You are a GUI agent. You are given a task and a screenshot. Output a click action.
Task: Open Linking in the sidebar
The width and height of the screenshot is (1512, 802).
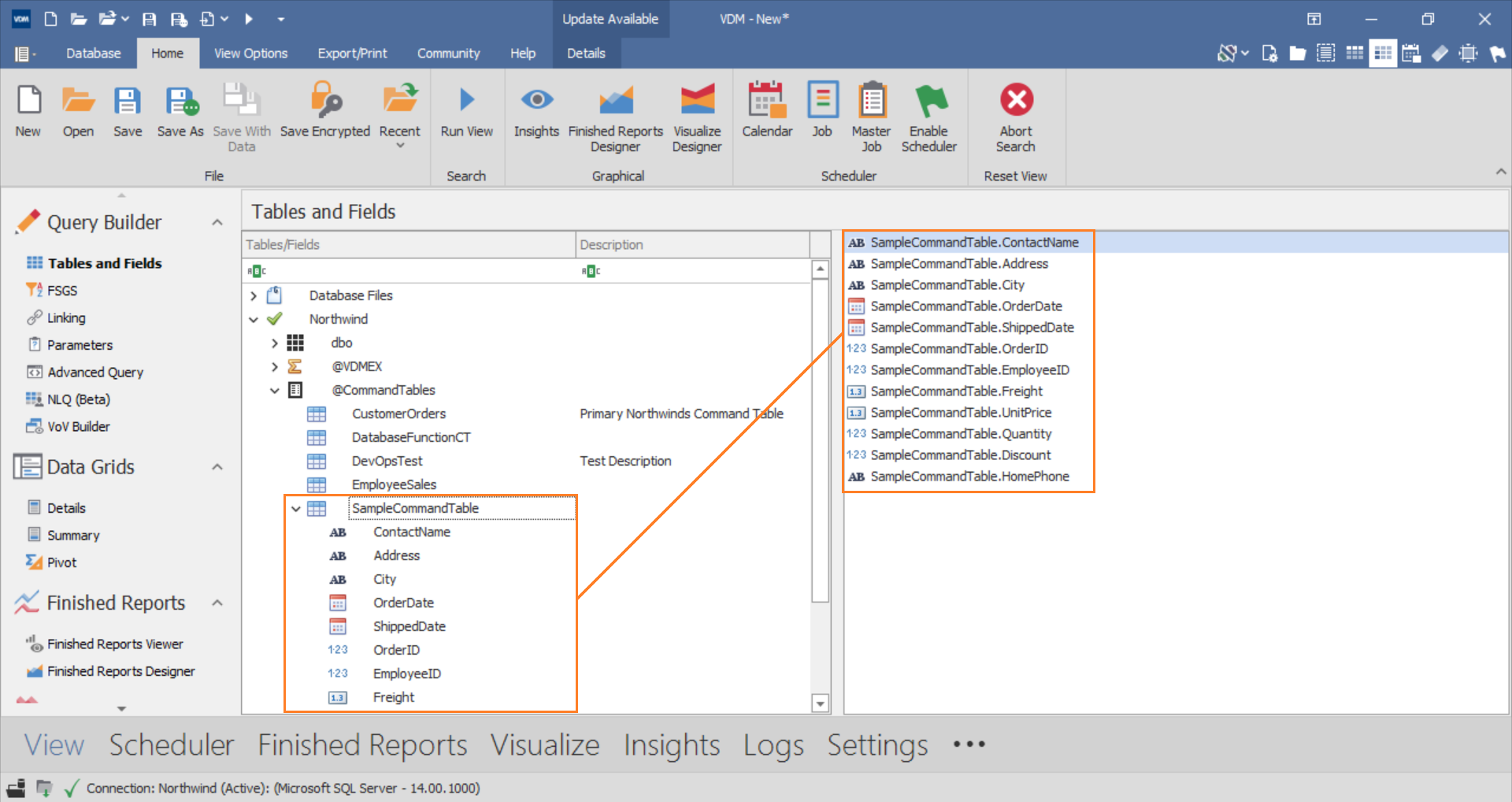click(65, 318)
